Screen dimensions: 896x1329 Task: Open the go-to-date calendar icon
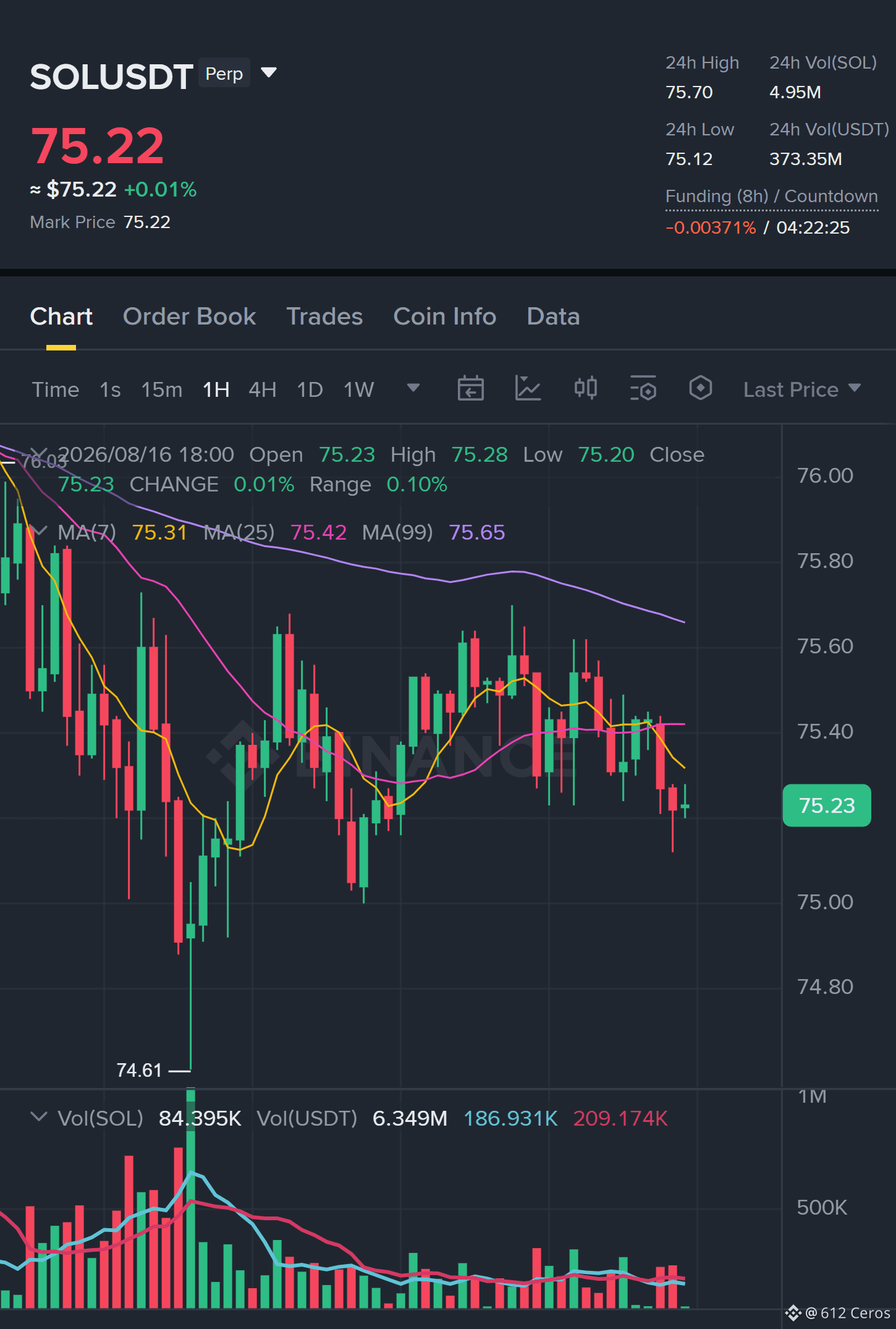(470, 388)
